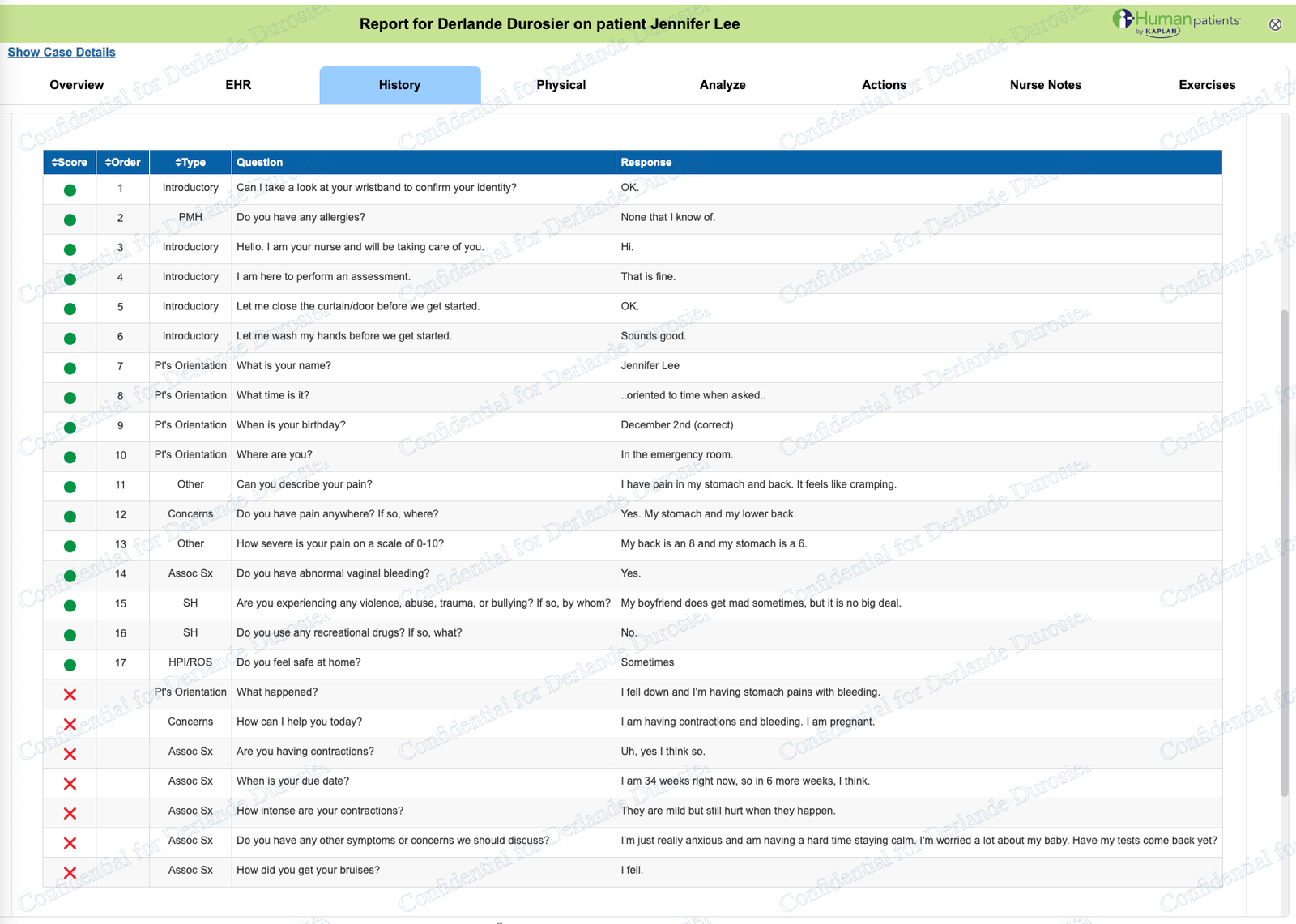
Task: Click the red X beside 'Are you having contractions?'
Action: (70, 754)
